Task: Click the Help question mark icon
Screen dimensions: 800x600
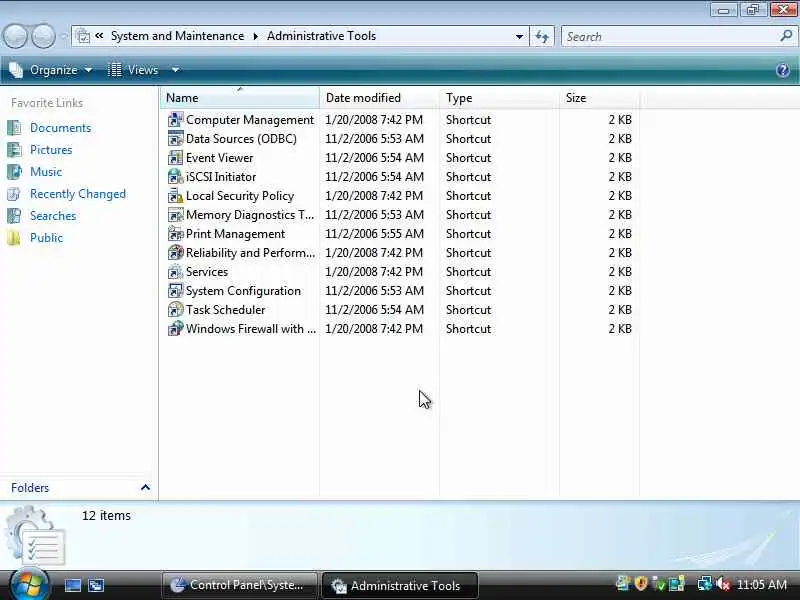Action: [x=783, y=70]
